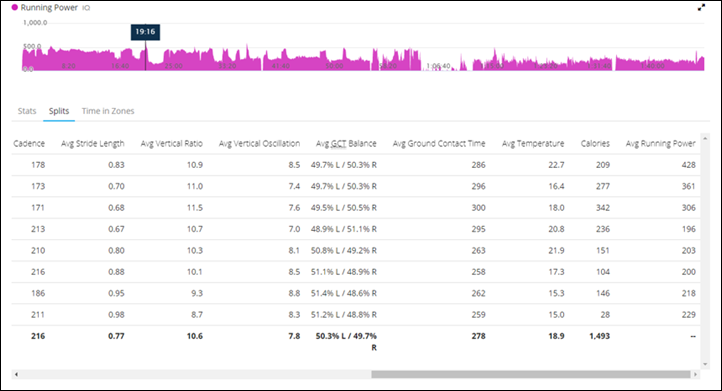Click the Cadence column header
The width and height of the screenshot is (722, 391).
29,143
